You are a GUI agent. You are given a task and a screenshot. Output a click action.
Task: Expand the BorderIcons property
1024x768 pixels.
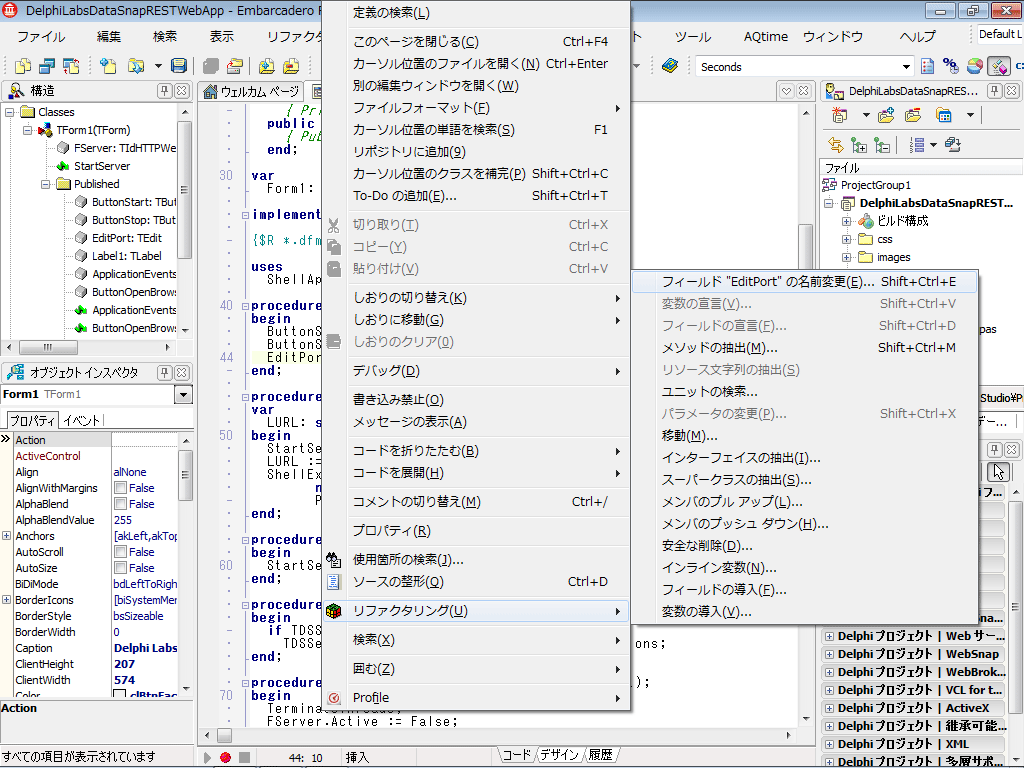click(x=7, y=600)
